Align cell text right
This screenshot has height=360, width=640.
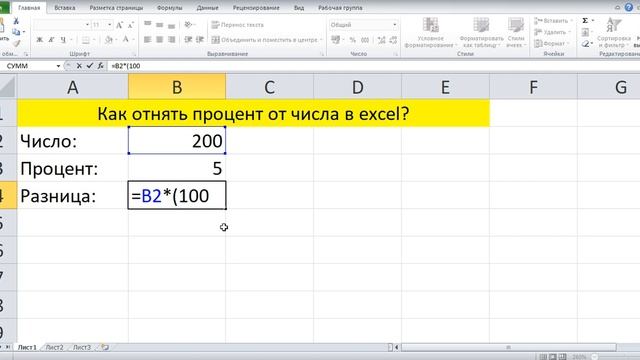coord(171,40)
